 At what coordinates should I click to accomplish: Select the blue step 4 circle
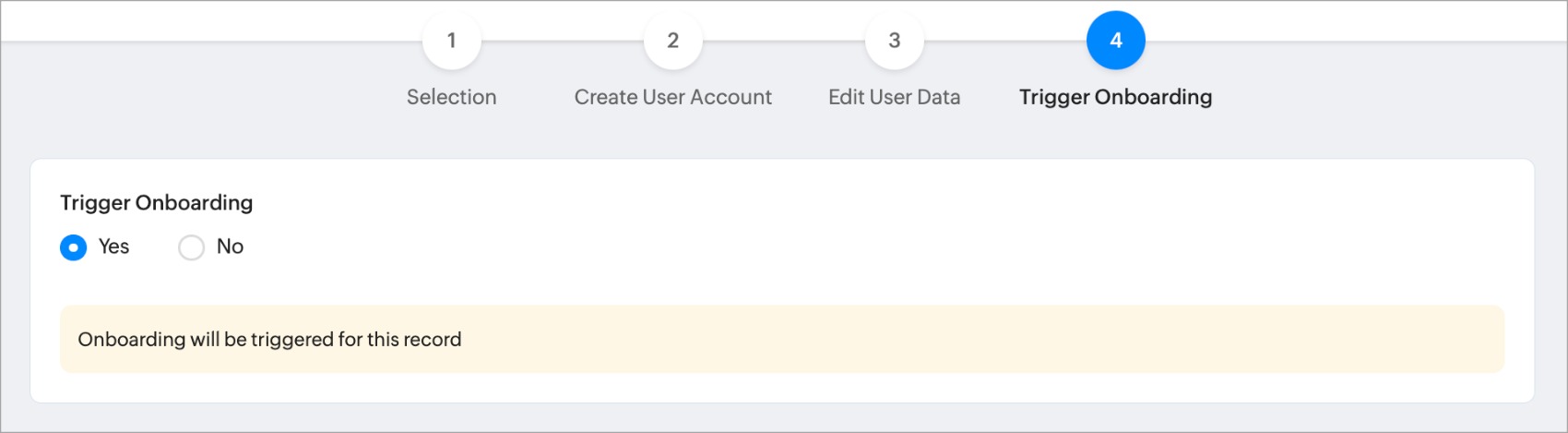click(1115, 41)
